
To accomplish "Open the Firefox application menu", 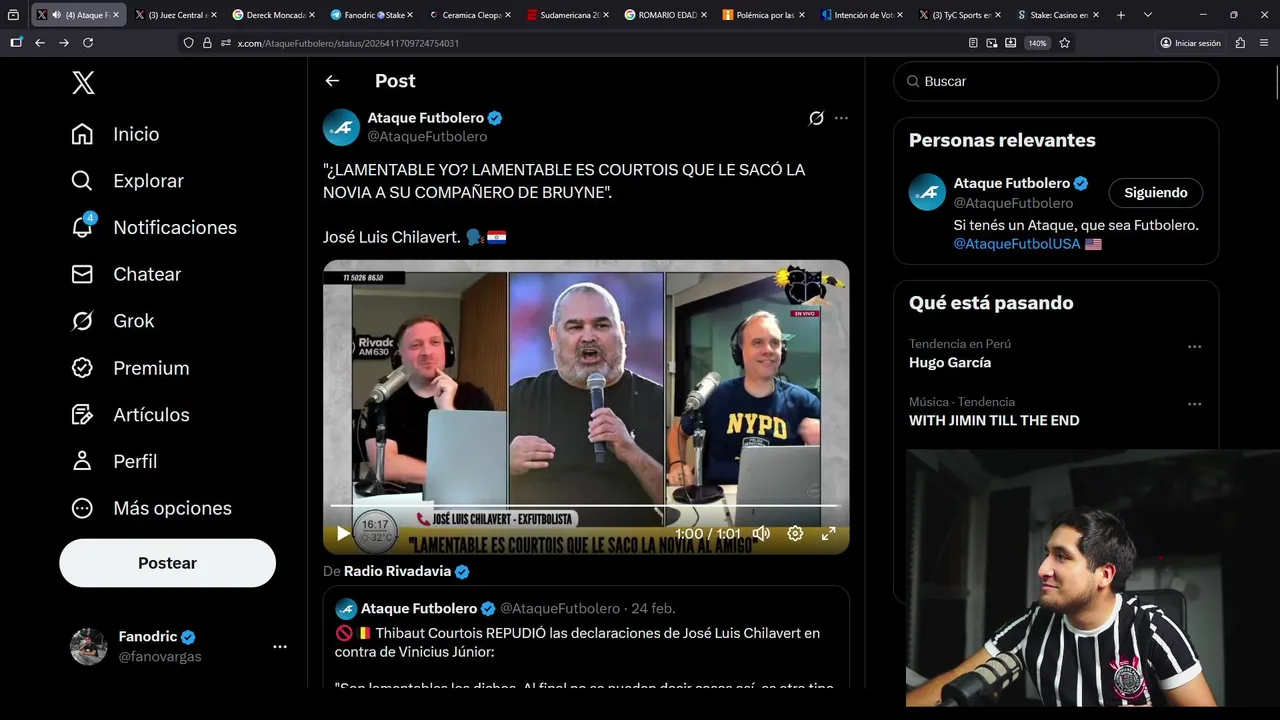I will point(1263,43).
